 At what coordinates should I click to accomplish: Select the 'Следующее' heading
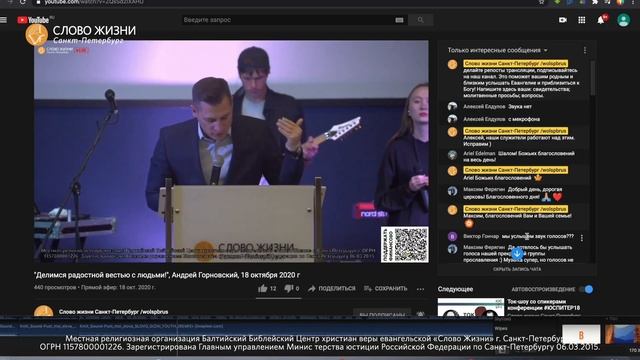click(x=456, y=289)
